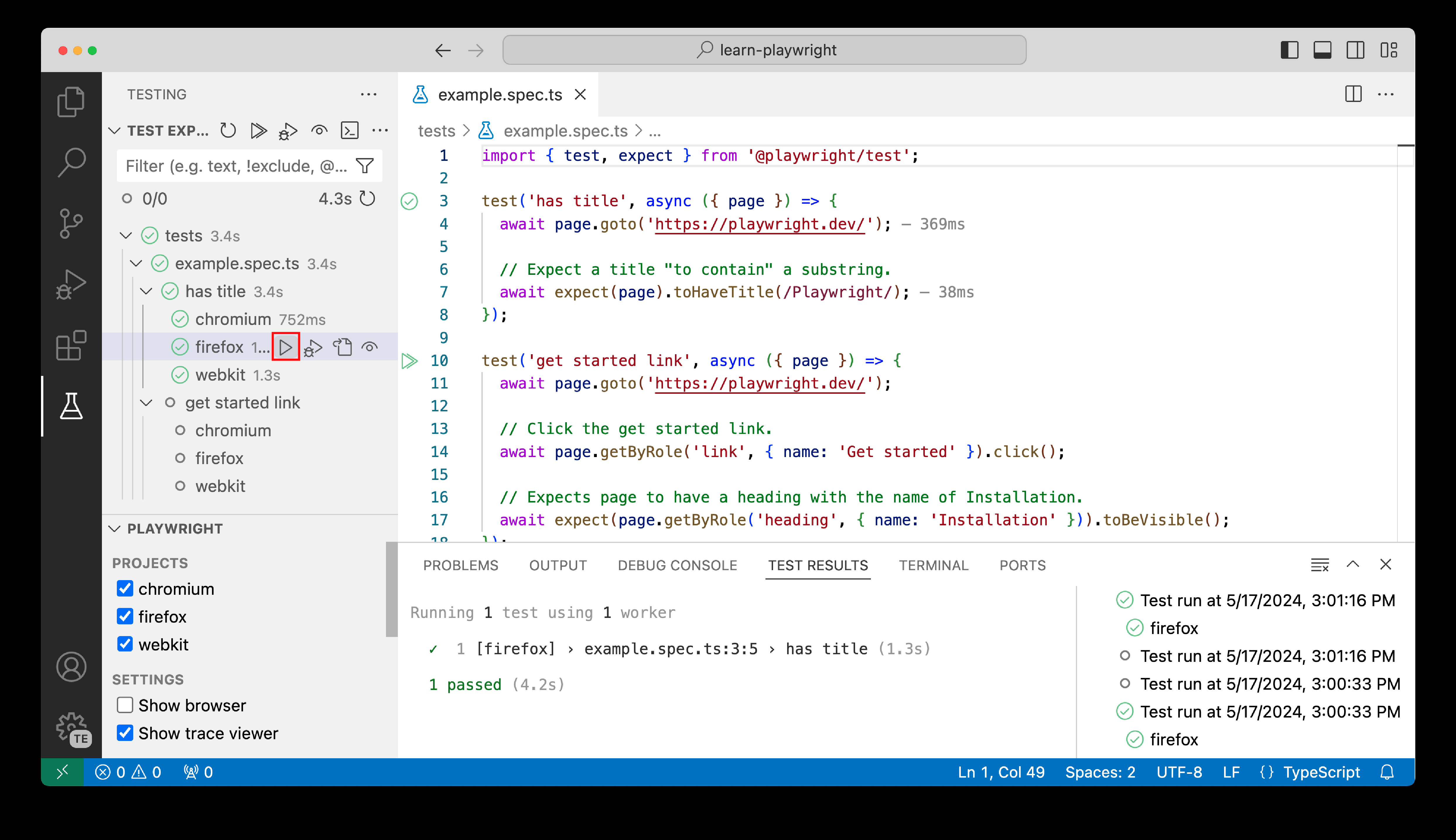Toggle watch eye on firefox row
The width and height of the screenshot is (1456, 840).
tap(370, 347)
